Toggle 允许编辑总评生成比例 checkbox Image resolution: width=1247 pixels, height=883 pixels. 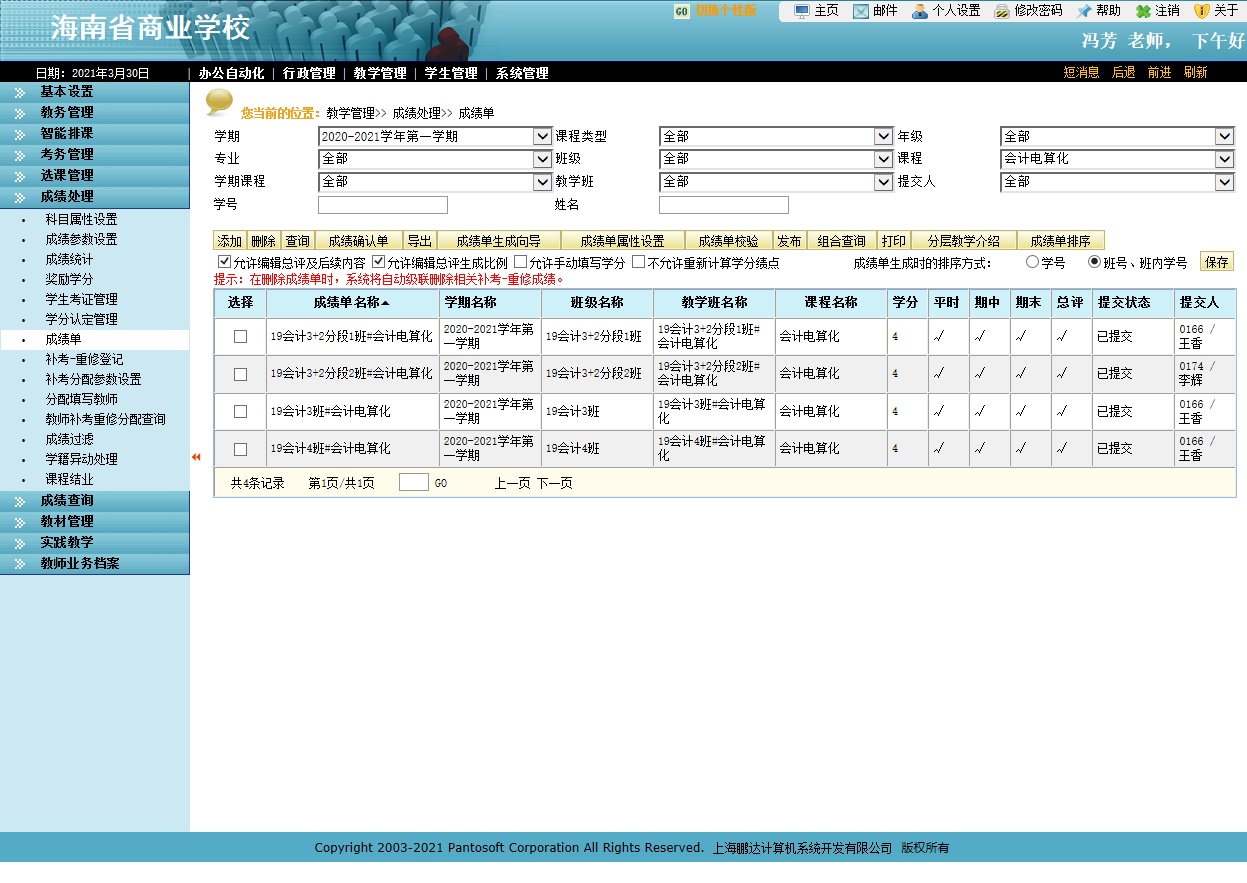coord(378,262)
